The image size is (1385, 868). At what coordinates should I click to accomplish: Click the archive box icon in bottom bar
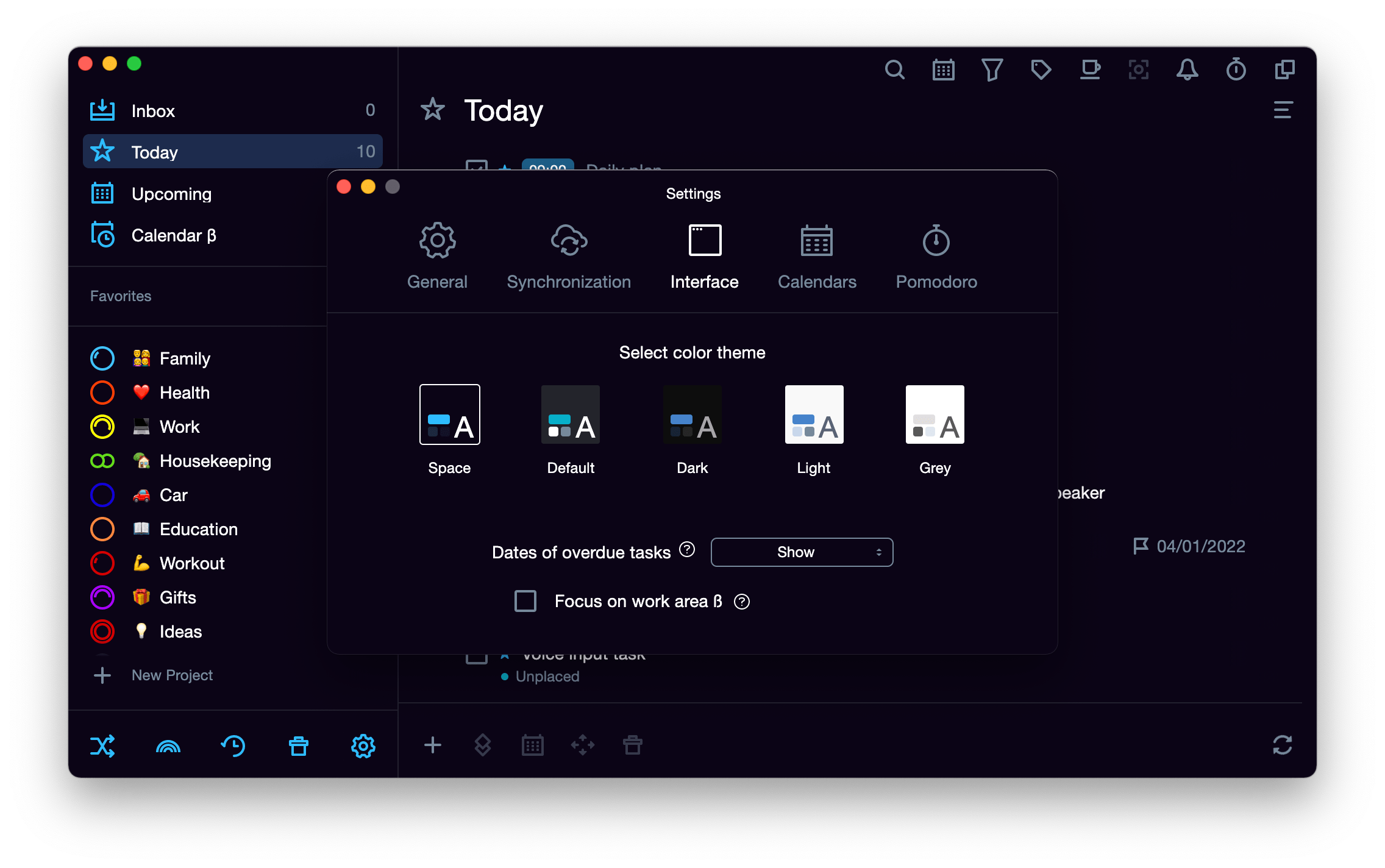633,745
